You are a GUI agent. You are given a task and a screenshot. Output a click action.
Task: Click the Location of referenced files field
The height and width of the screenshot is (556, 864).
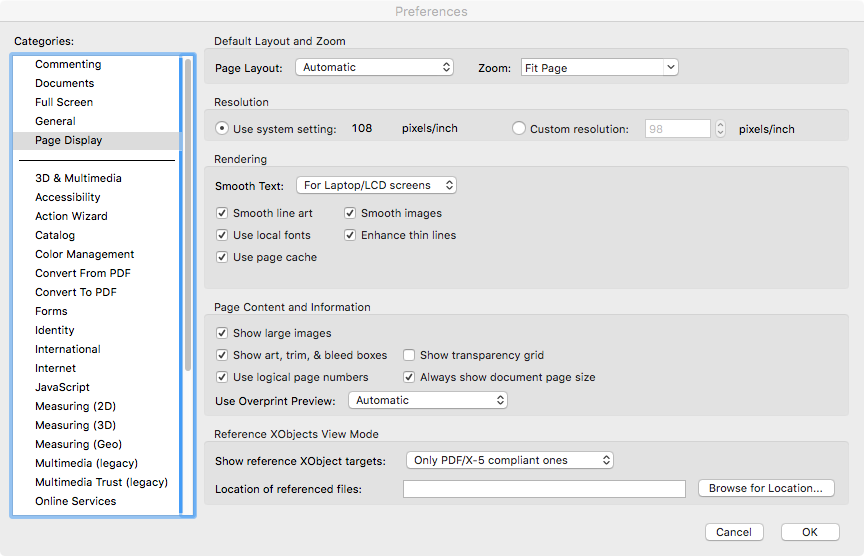(544, 489)
